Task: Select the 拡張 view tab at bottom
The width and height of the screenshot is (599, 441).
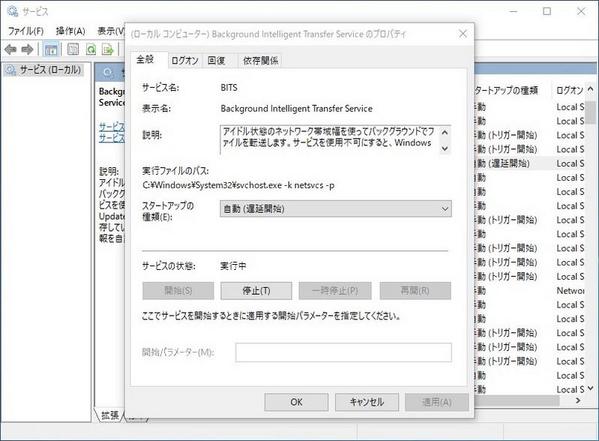Action: click(x=110, y=415)
